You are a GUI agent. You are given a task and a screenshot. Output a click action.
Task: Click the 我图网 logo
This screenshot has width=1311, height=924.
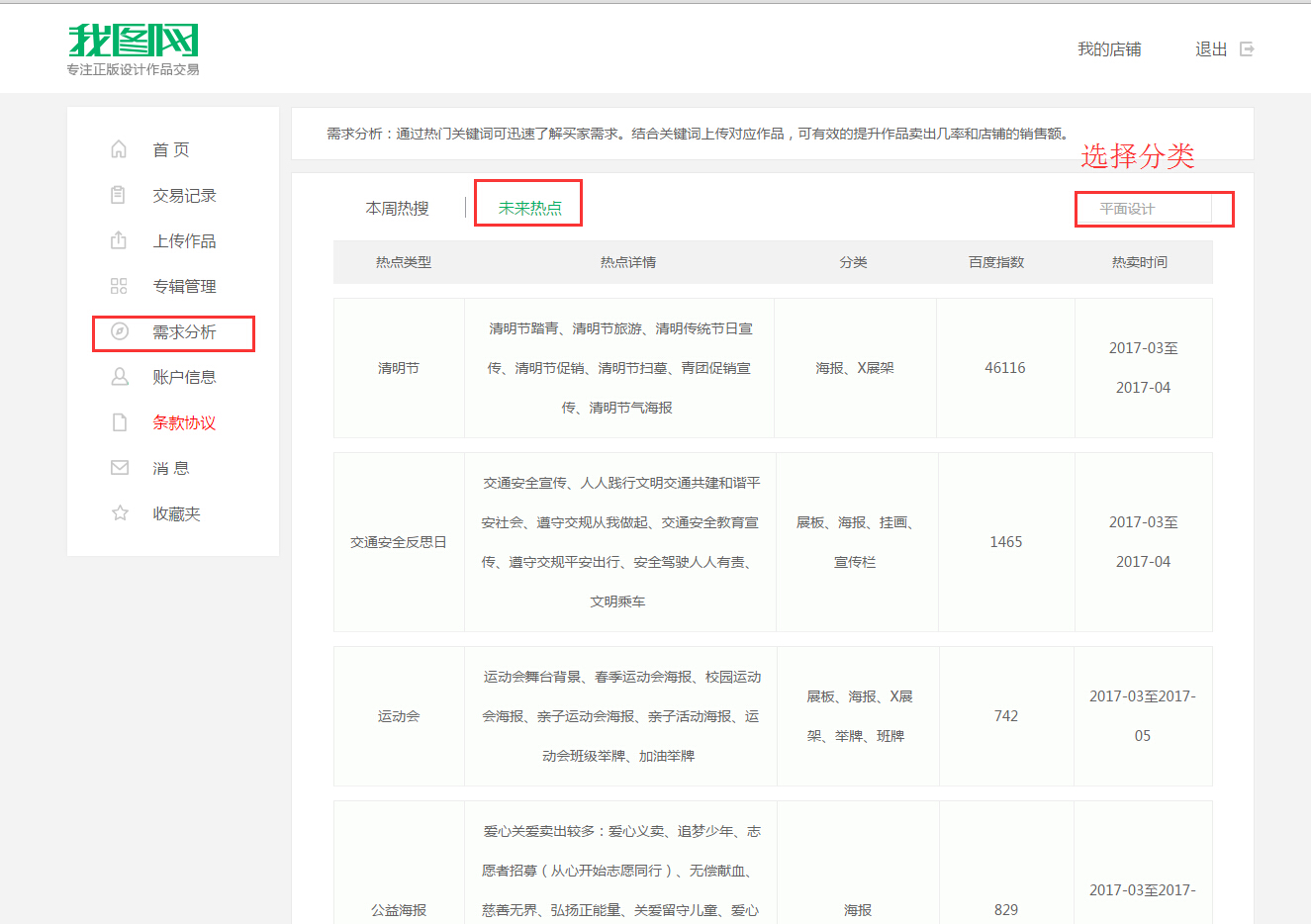[x=134, y=41]
